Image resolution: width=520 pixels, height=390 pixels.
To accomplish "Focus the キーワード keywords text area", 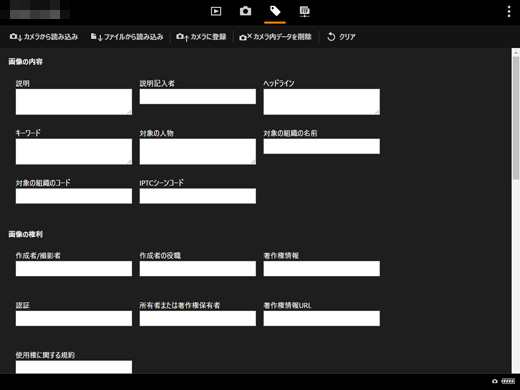I will 74,152.
